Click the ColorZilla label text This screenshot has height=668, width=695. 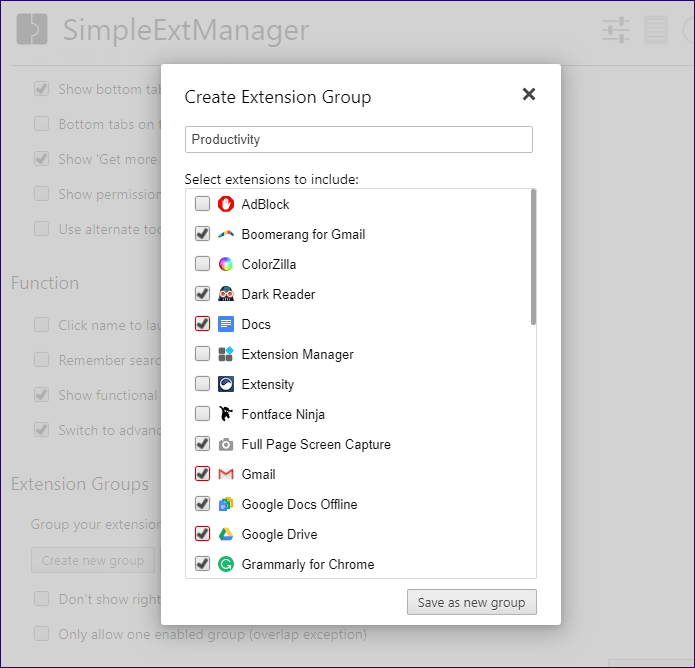[x=269, y=264]
